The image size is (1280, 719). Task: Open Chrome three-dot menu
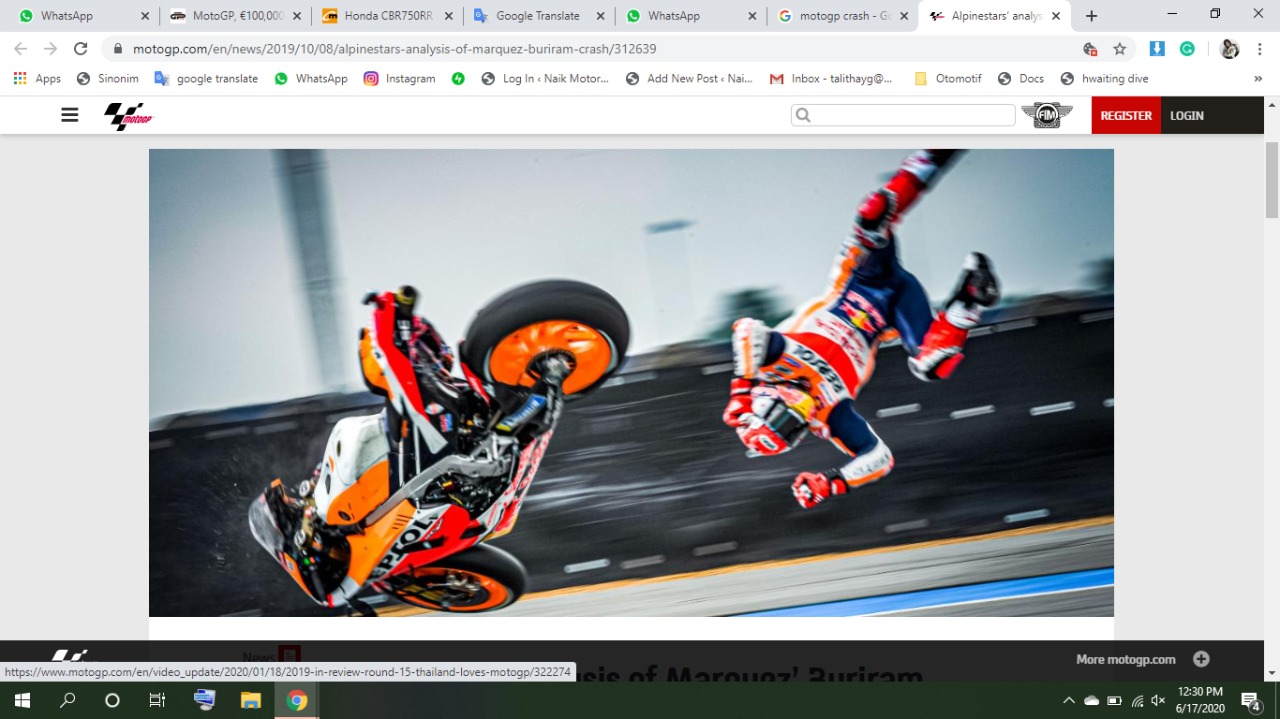pyautogui.click(x=1259, y=49)
